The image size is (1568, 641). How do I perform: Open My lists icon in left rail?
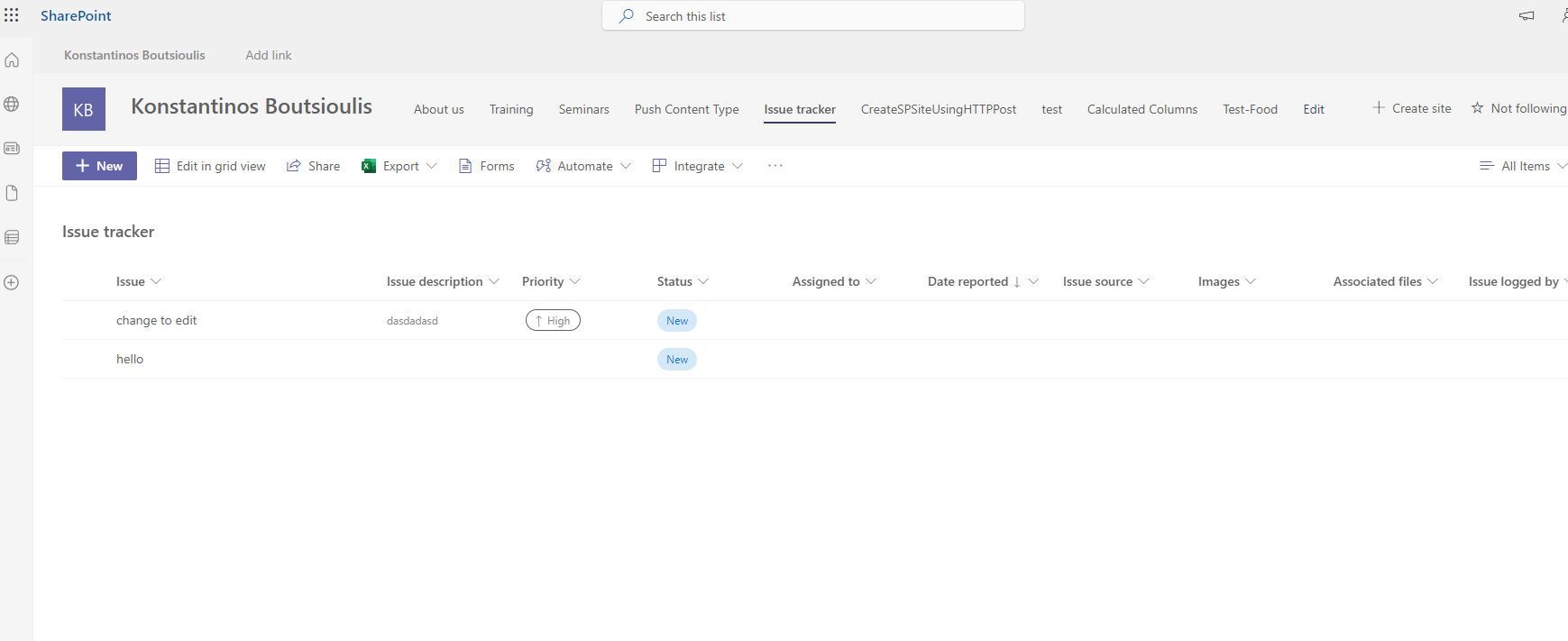12,237
